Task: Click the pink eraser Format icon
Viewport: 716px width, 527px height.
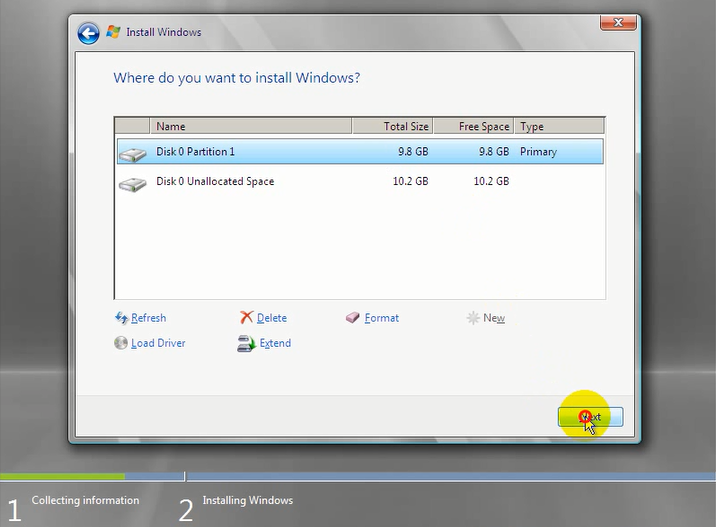Action: tap(353, 317)
